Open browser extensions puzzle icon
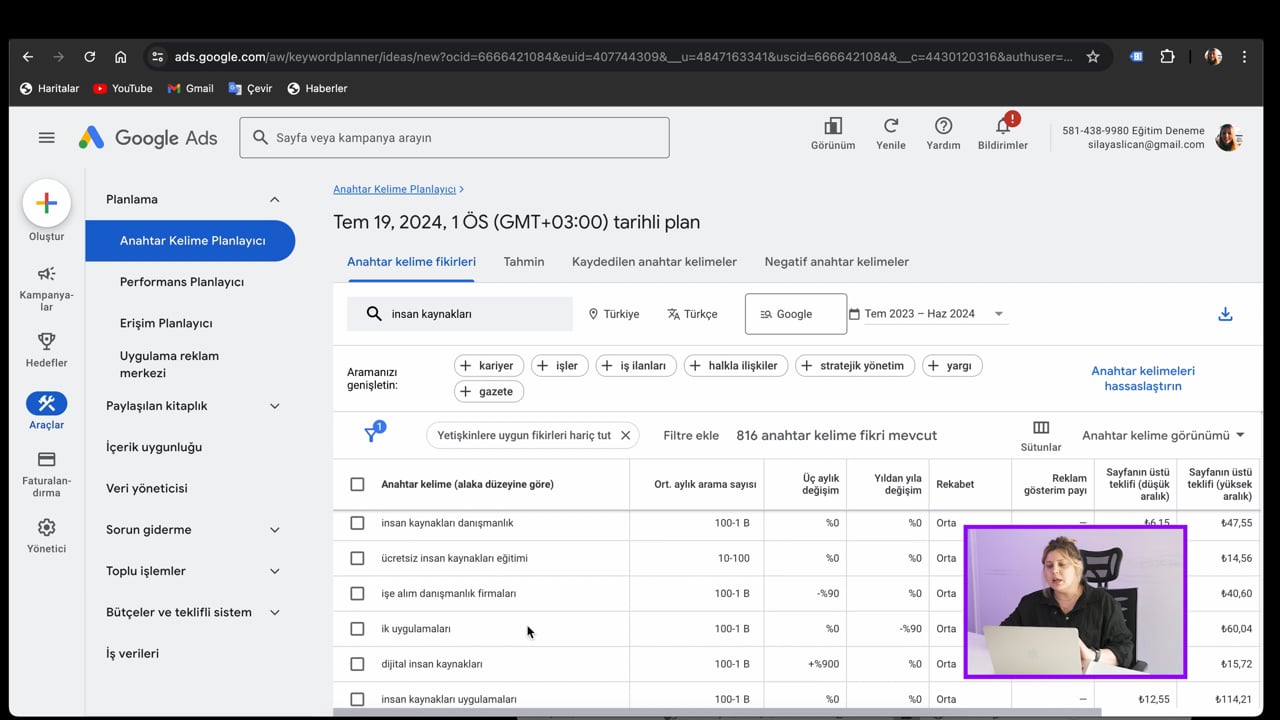 [1167, 57]
